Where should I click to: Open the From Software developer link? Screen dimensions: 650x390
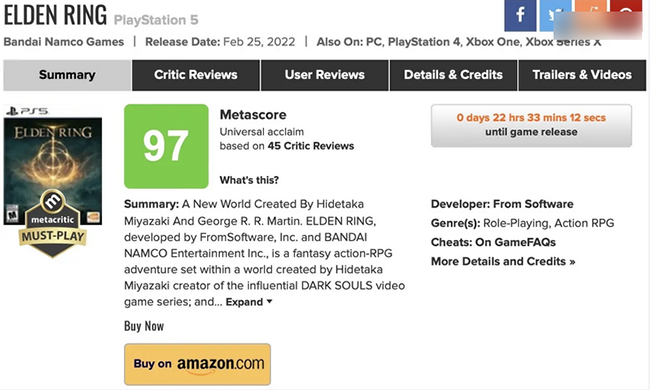pyautogui.click(x=533, y=204)
